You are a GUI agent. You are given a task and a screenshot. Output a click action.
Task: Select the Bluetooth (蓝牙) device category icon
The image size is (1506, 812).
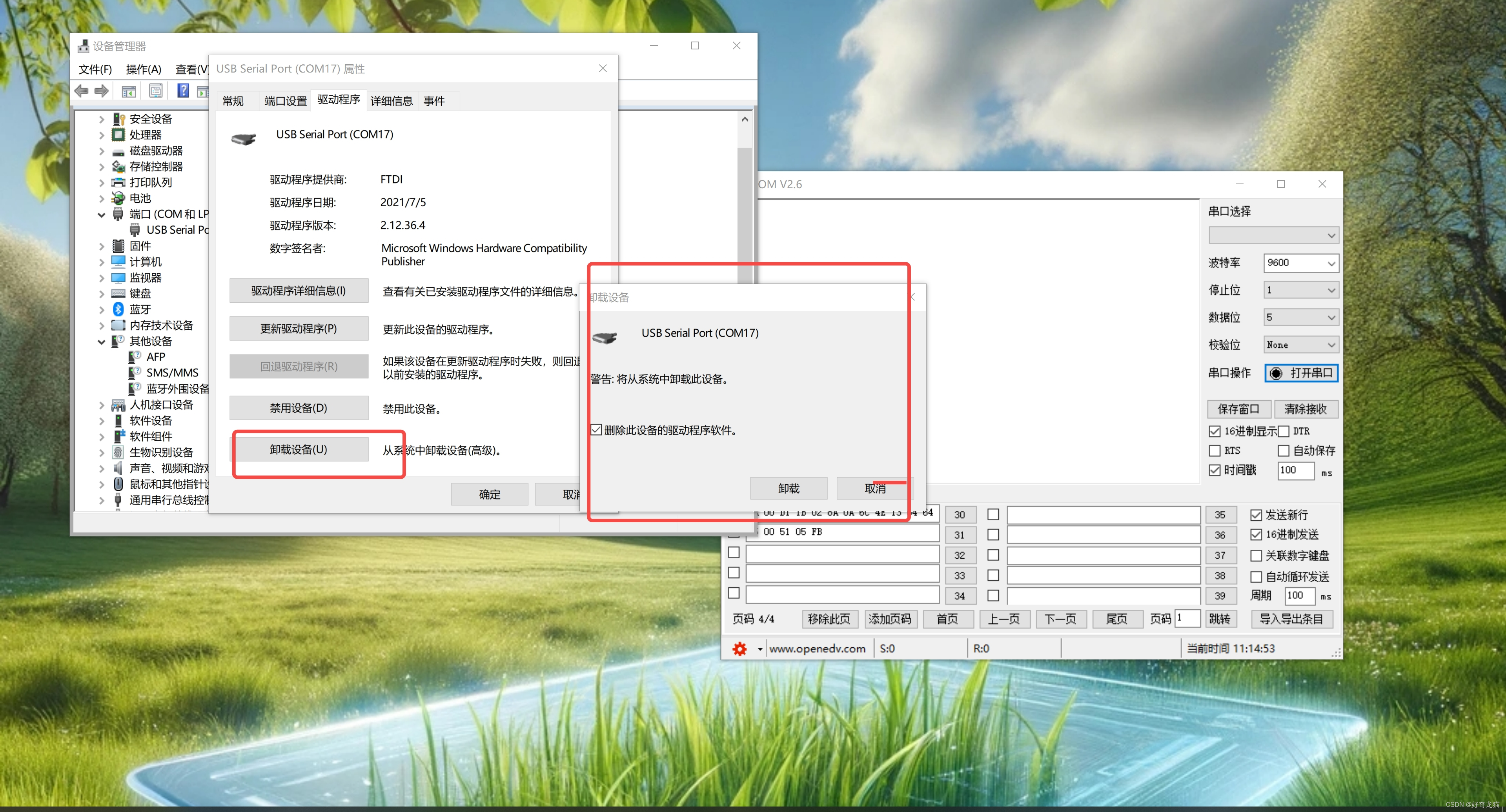coord(118,309)
